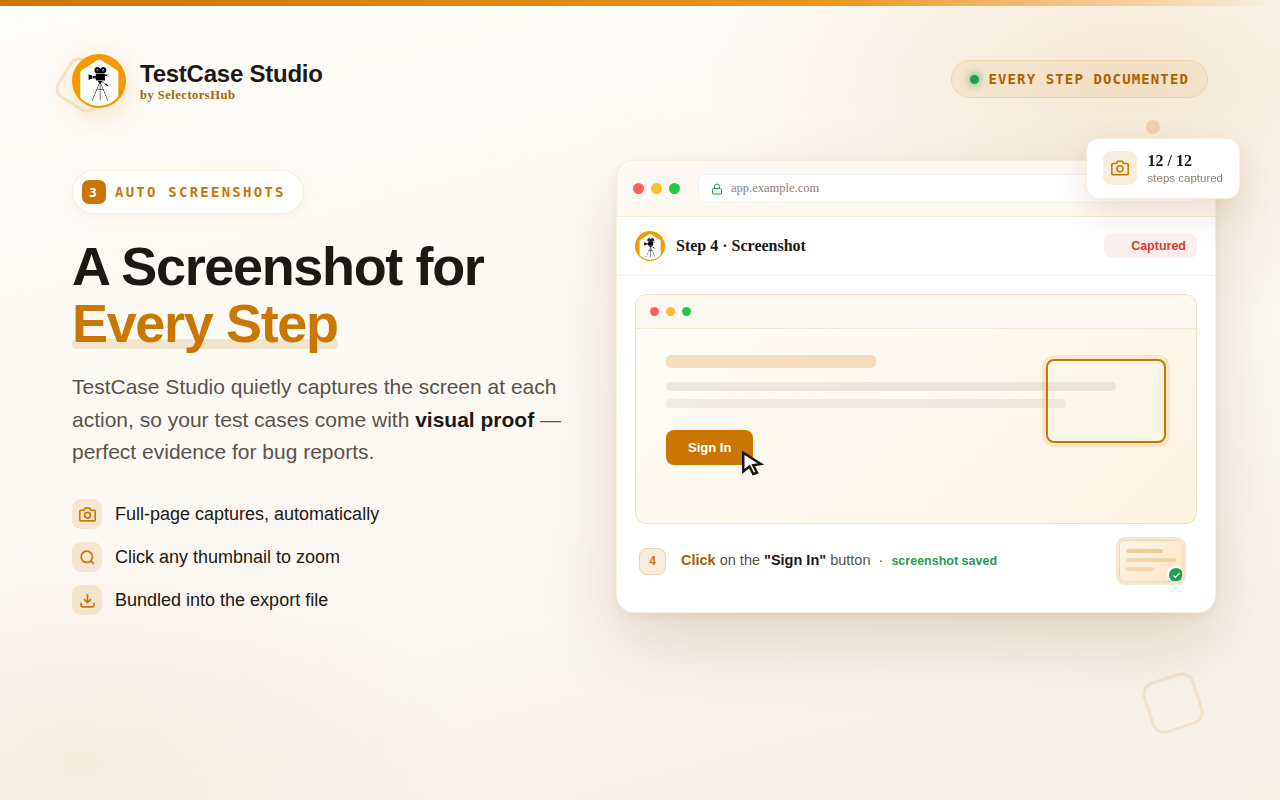Screen dimensions: 1280x800
Task: Click the Bundled into the export file text
Action: (221, 600)
